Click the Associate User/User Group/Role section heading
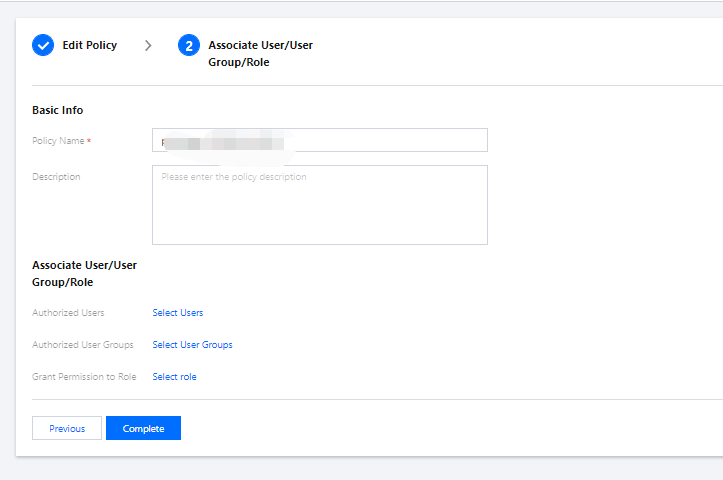Screen dimensions: 723x480 [84, 274]
